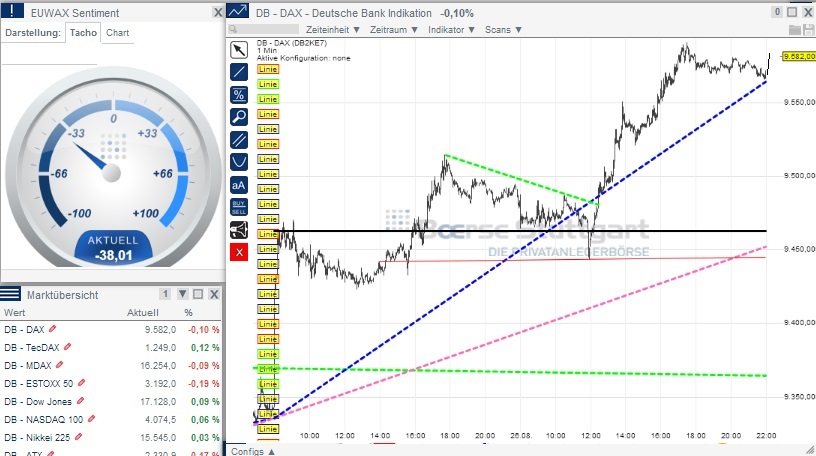Click the search field in the chart toolbar
The width and height of the screenshot is (816, 456).
click(x=263, y=30)
